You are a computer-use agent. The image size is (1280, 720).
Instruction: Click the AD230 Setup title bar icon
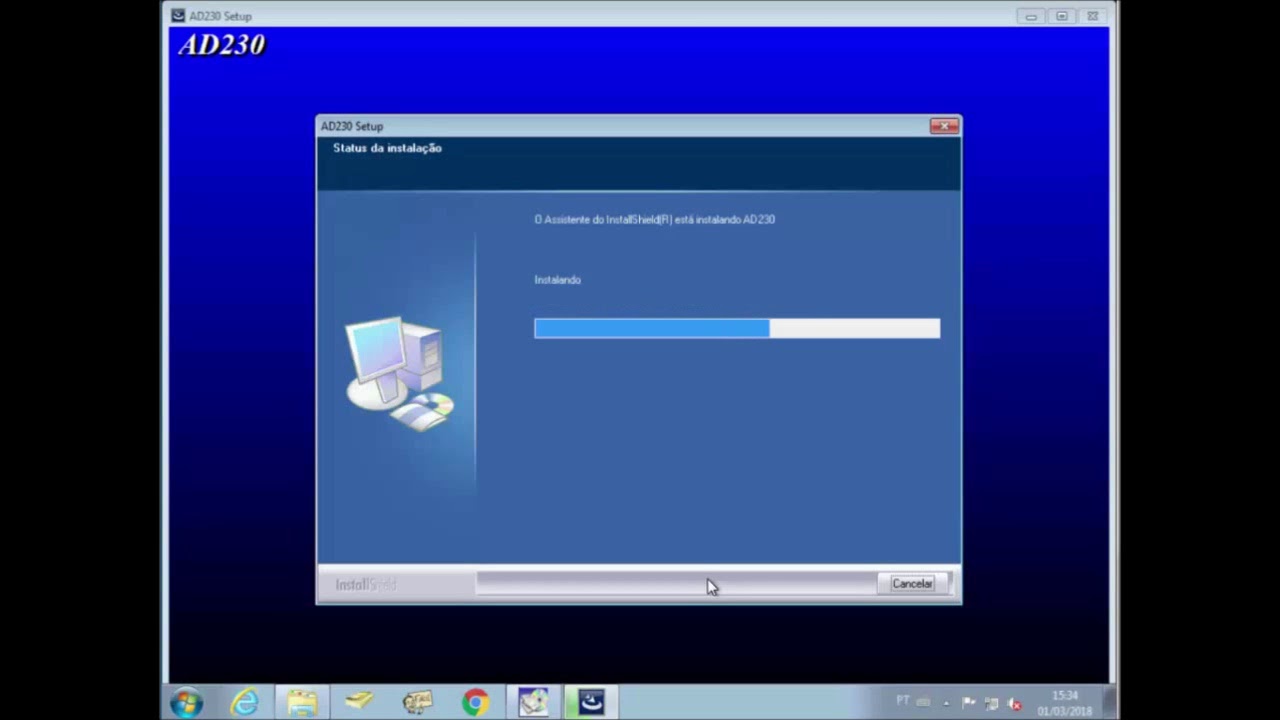[x=178, y=16]
